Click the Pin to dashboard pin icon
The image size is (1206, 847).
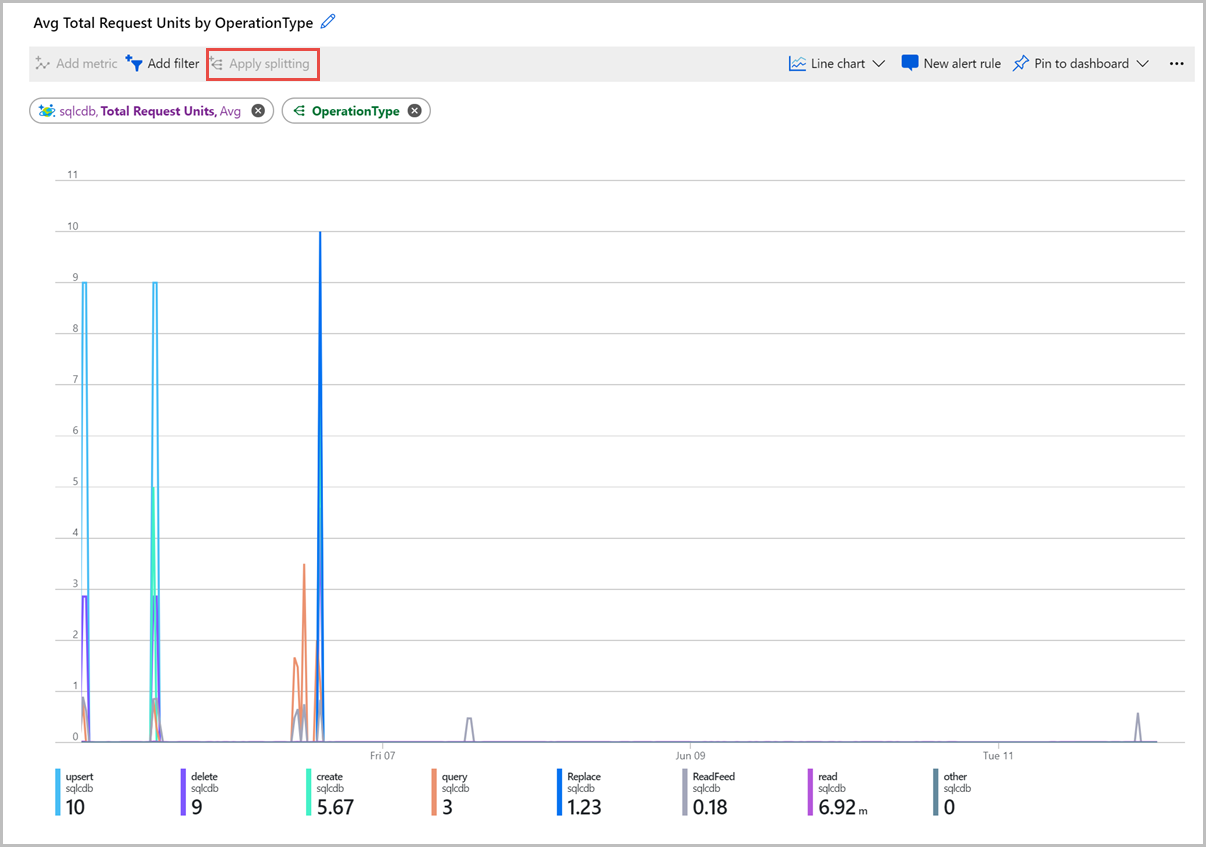pos(1020,63)
